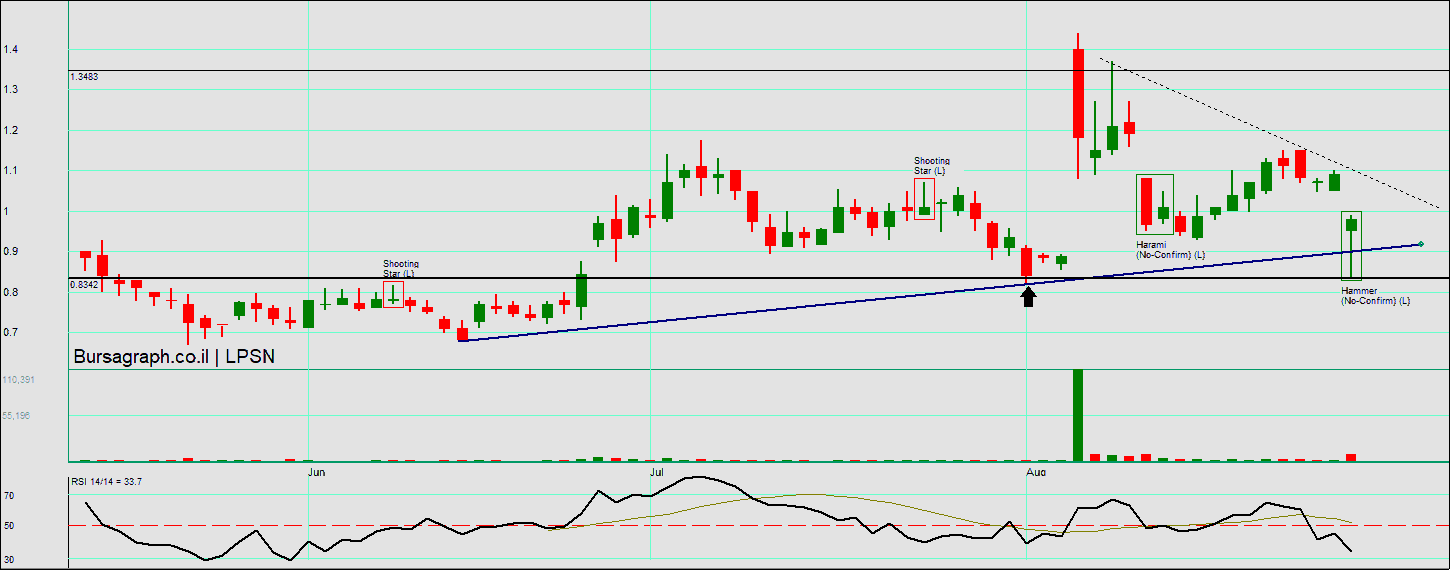Click the RSI 14/14 indicator label
The height and width of the screenshot is (570, 1450).
106,482
